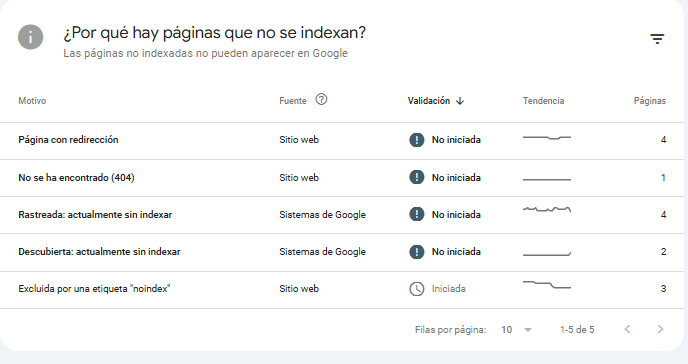Open the Página con redirección row
This screenshot has width=688, height=364.
(342, 141)
